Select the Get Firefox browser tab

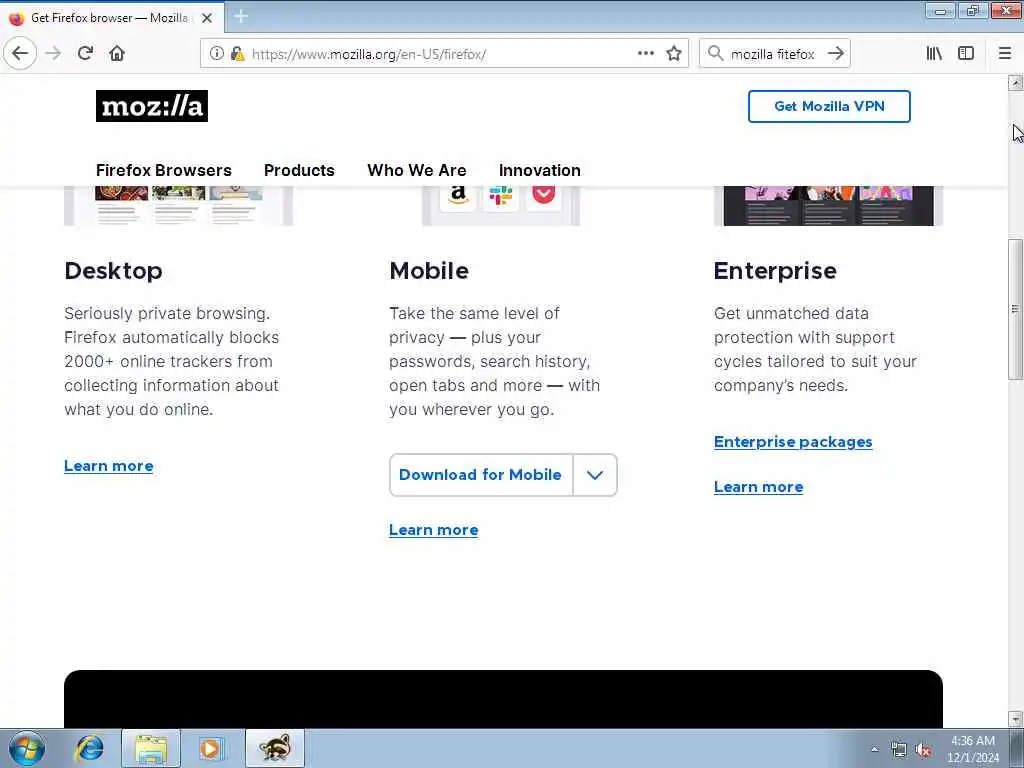(x=112, y=18)
